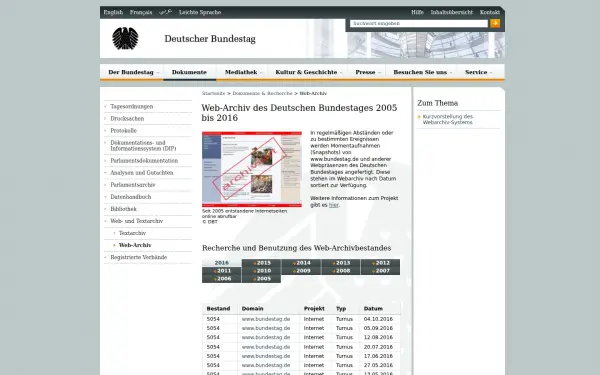The image size is (600, 375).
Task: Collapse the Web- und Textarchiv section
Action: [x=136, y=221]
